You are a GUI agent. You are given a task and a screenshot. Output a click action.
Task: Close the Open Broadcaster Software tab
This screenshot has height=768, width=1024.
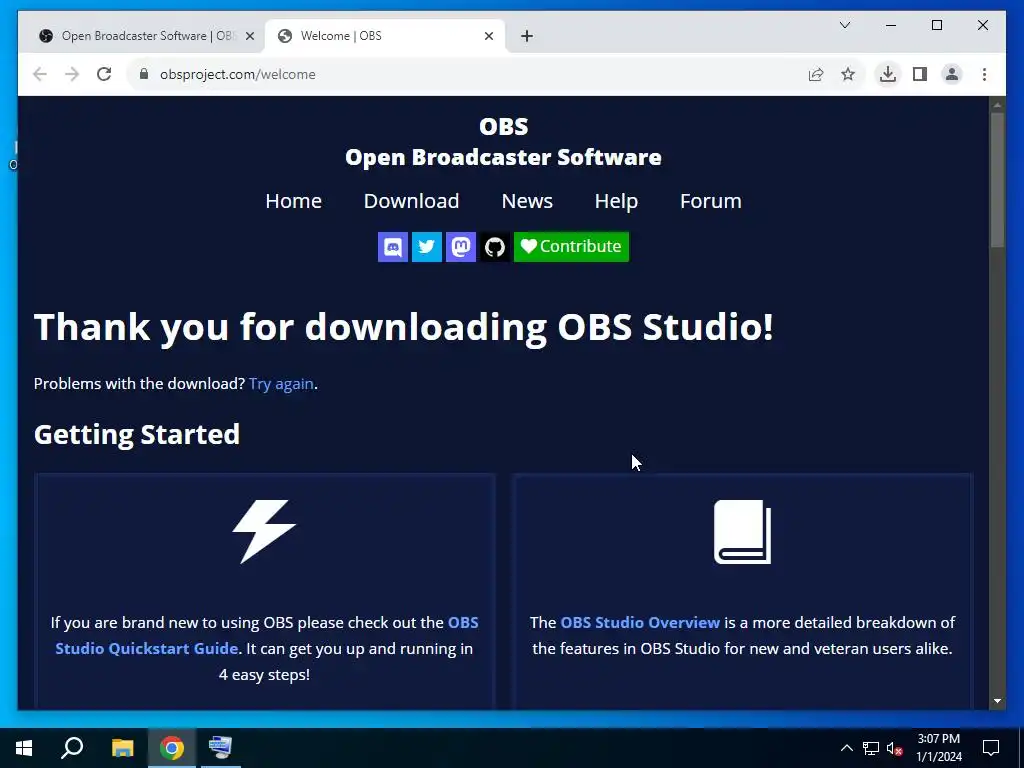249,36
